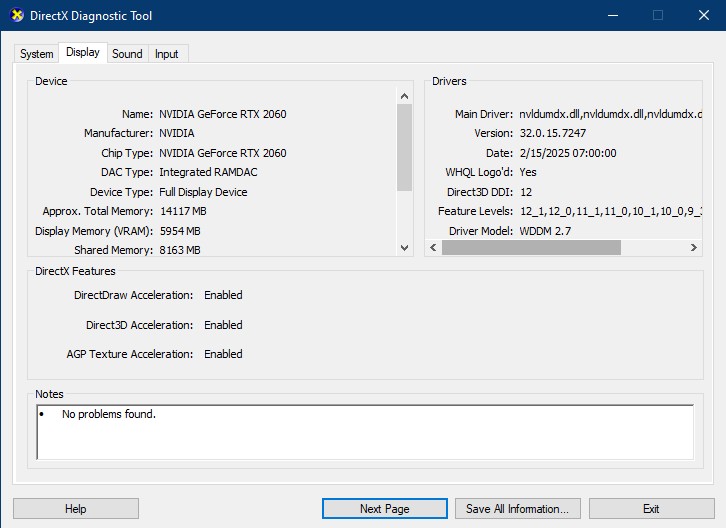The image size is (726, 528).
Task: Go to the Input tab
Action: (x=167, y=54)
